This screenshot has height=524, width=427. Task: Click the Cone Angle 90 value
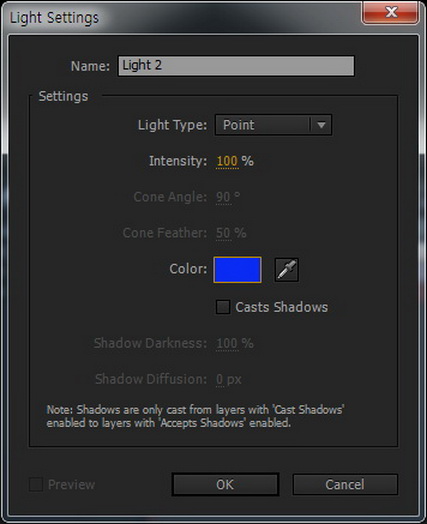223,197
